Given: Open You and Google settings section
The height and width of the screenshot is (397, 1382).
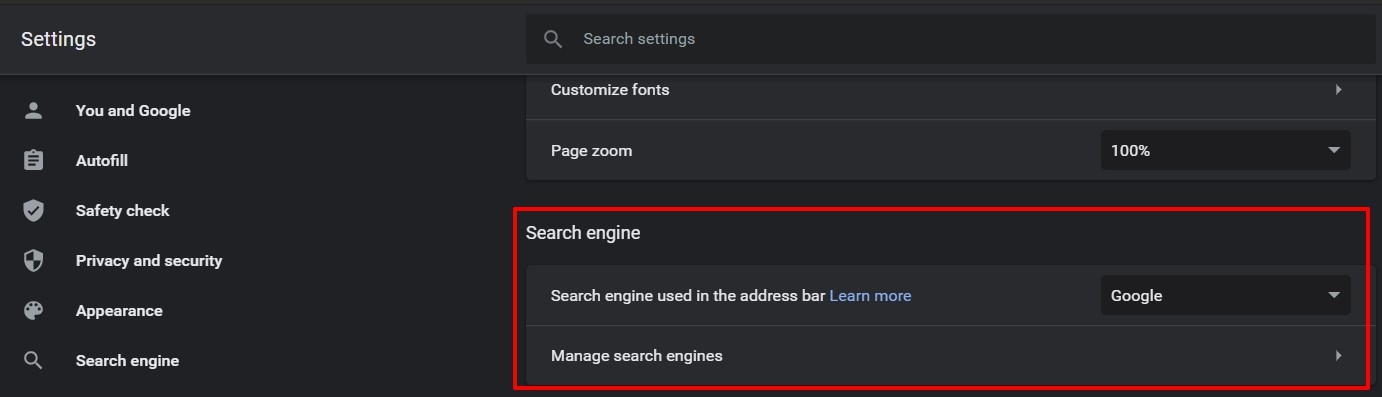Looking at the screenshot, I should click(133, 110).
